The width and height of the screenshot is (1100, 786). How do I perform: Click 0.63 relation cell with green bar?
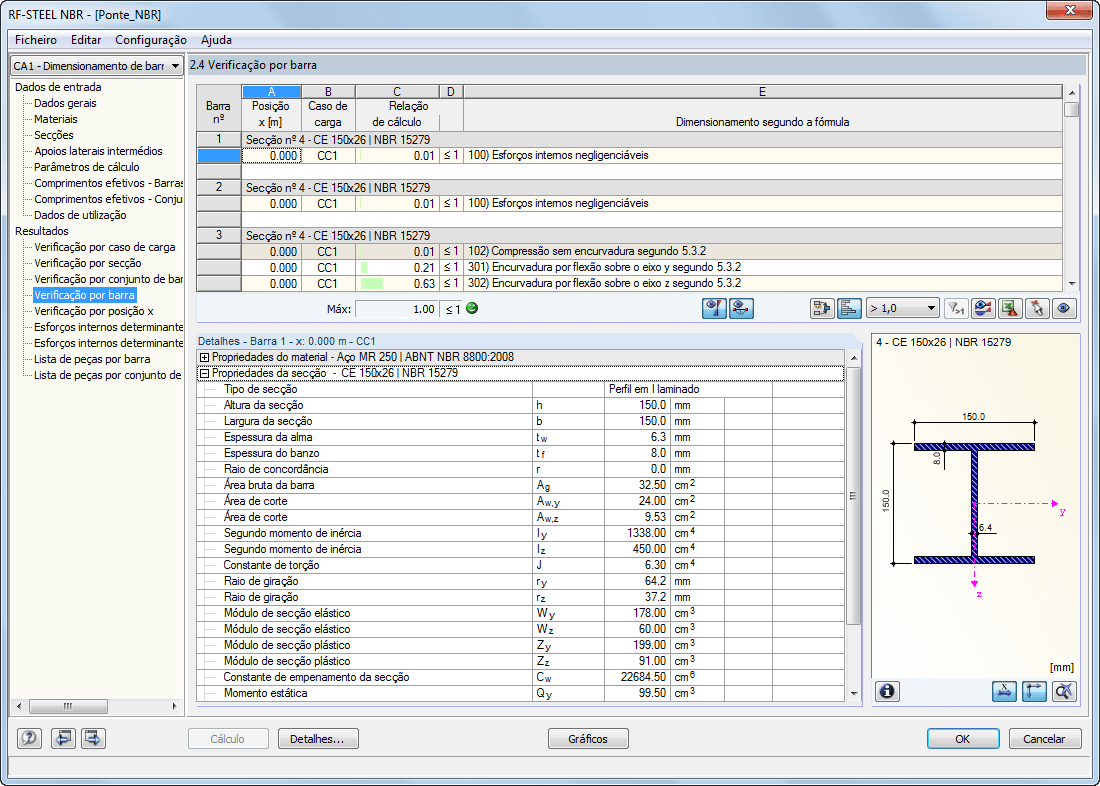397,284
